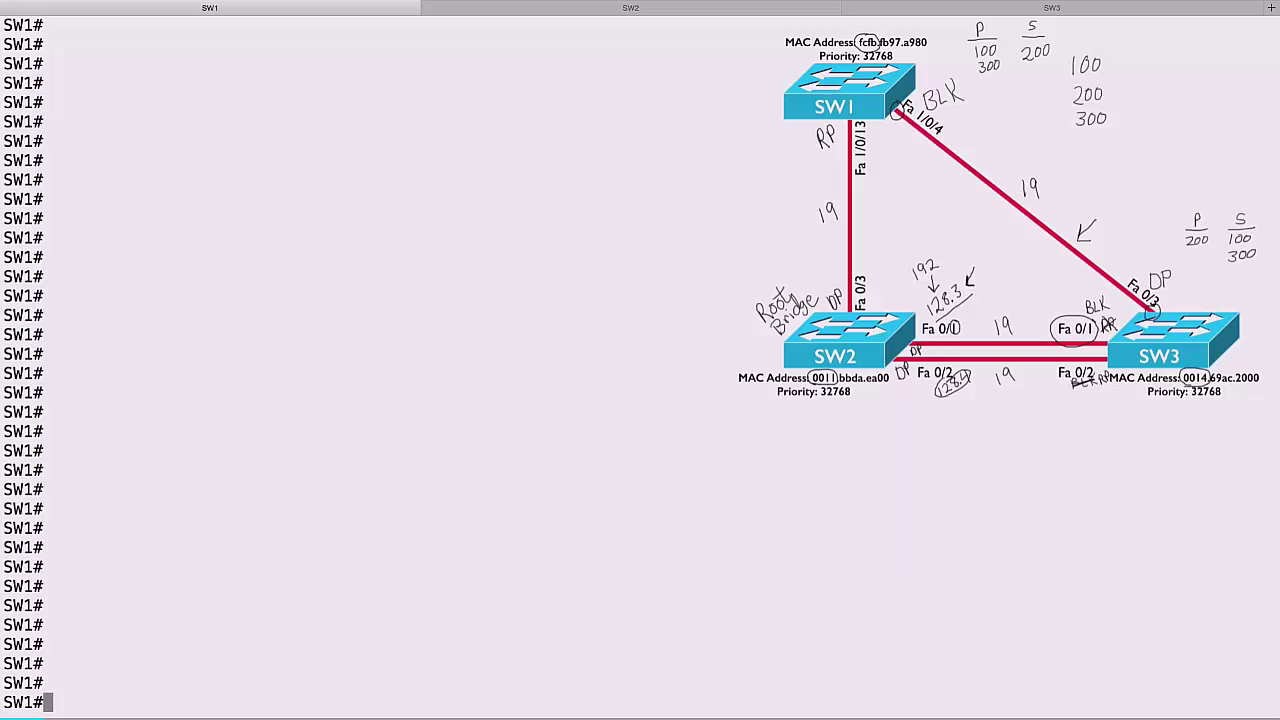This screenshot has height=720, width=1280.
Task: Open a new terminal tab with plus button
Action: click(x=1271, y=8)
